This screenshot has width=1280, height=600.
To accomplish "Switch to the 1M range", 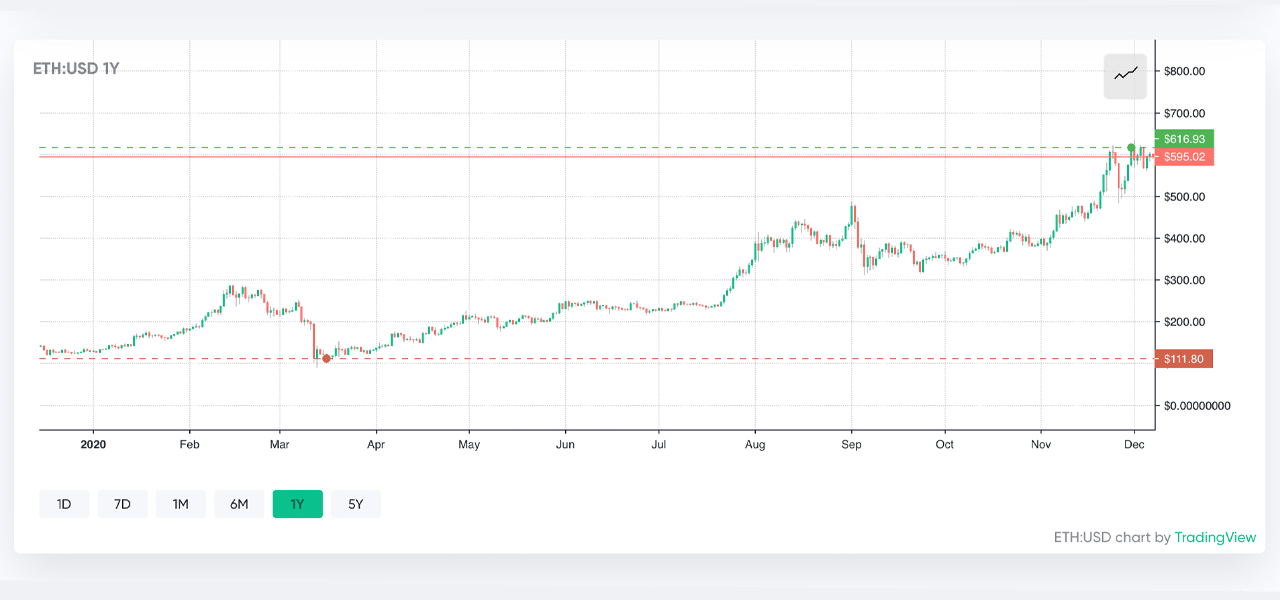I will [181, 504].
